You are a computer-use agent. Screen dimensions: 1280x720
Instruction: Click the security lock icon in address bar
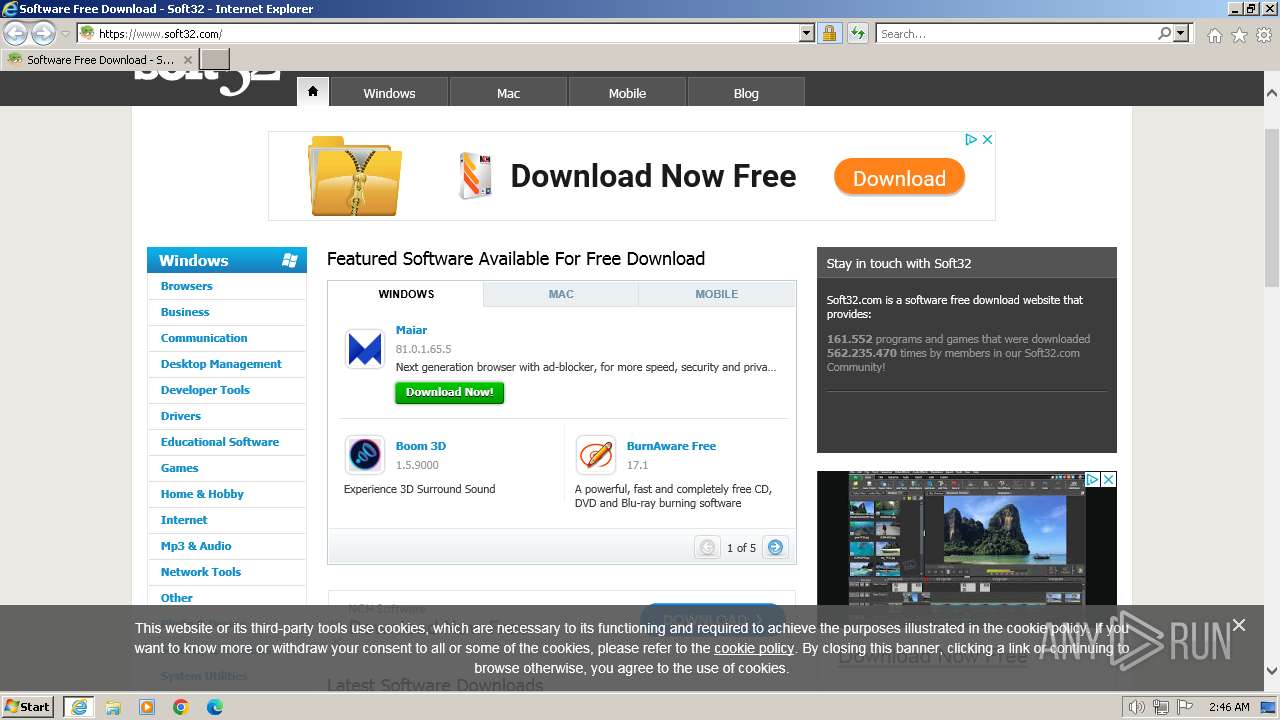pos(829,33)
